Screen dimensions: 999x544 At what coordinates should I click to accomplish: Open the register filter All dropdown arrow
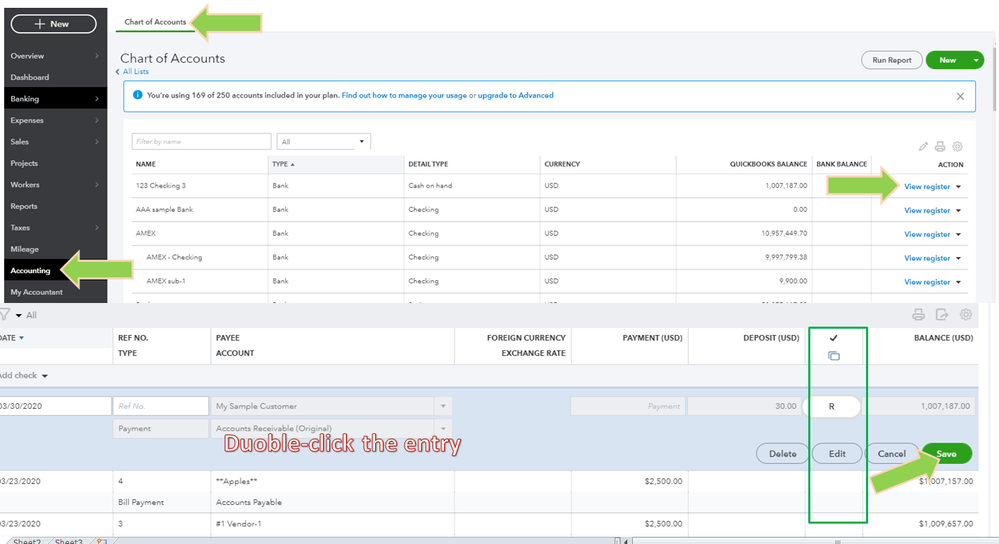point(18,315)
